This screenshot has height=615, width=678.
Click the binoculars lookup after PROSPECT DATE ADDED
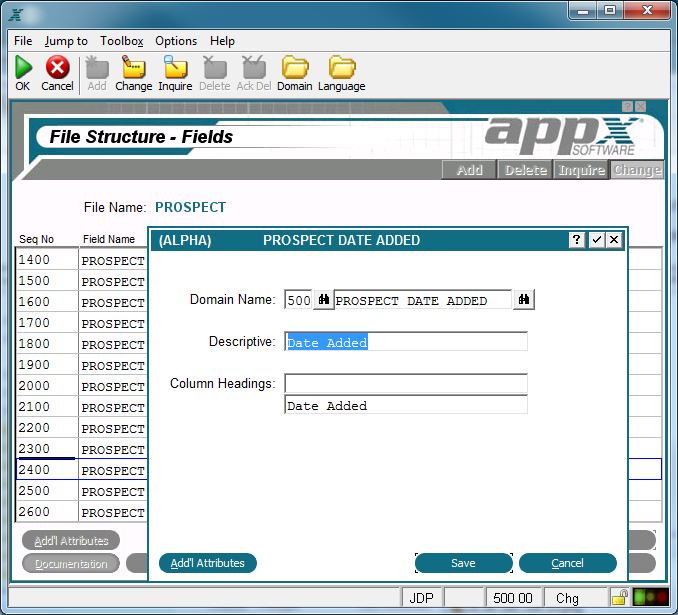click(524, 300)
